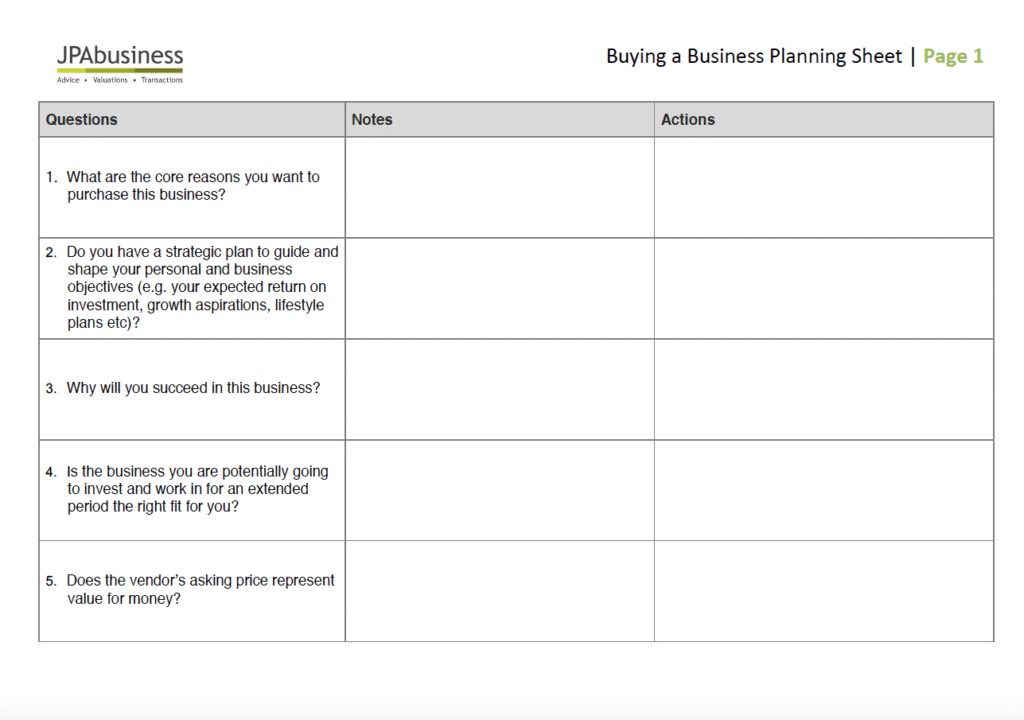Click the Actions cell for 'Why will you succeed'
The image size is (1024, 720).
(824, 389)
